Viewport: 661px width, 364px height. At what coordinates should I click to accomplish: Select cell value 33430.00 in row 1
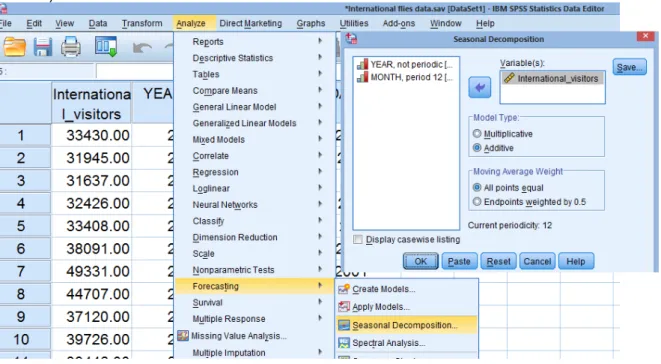click(91, 135)
